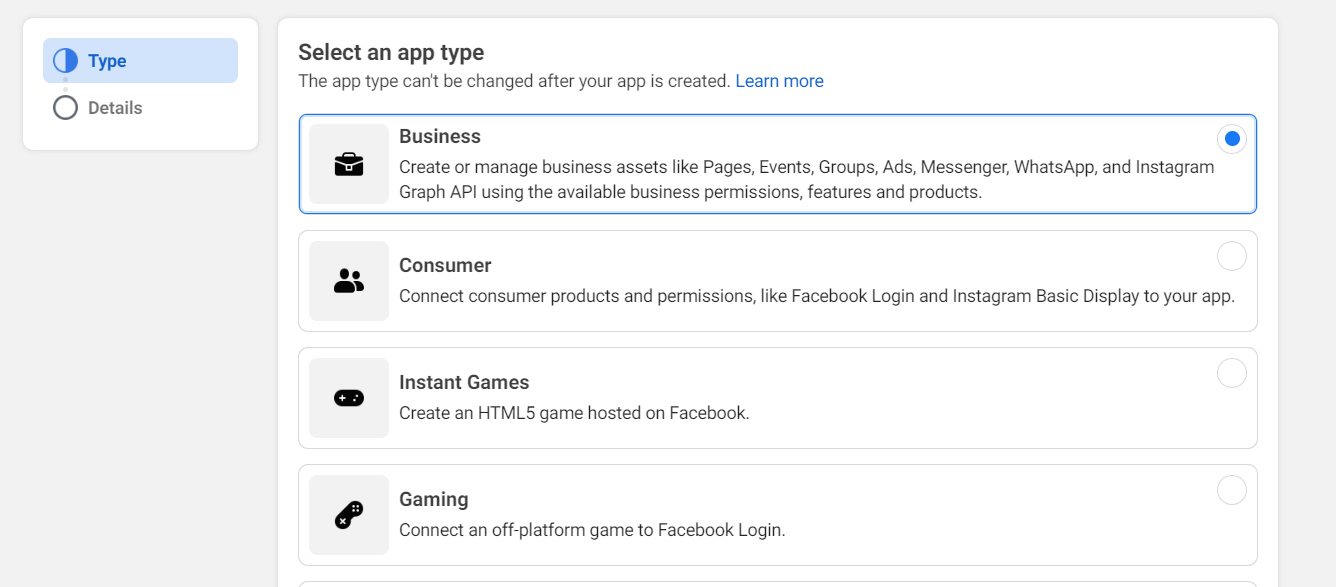
Task: Click the half-filled circle beside Type
Action: point(65,61)
